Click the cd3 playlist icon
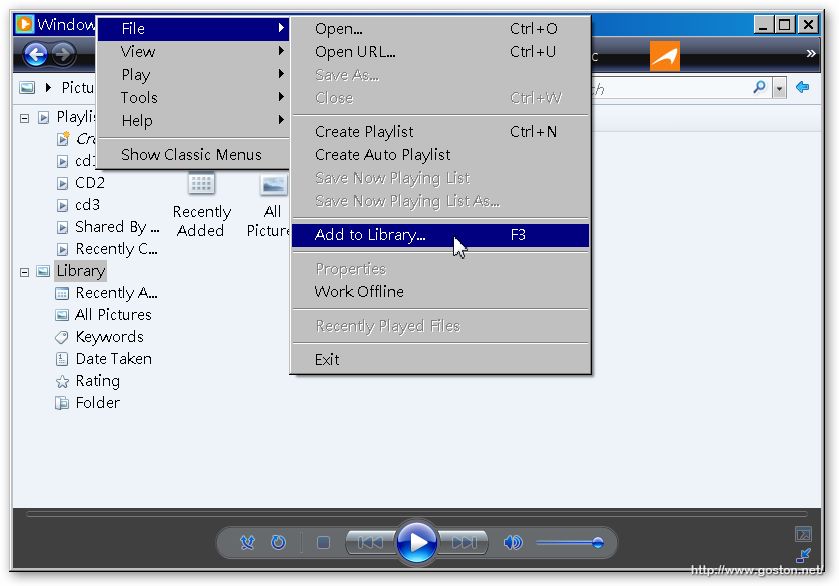The width and height of the screenshot is (839, 586). (63, 206)
